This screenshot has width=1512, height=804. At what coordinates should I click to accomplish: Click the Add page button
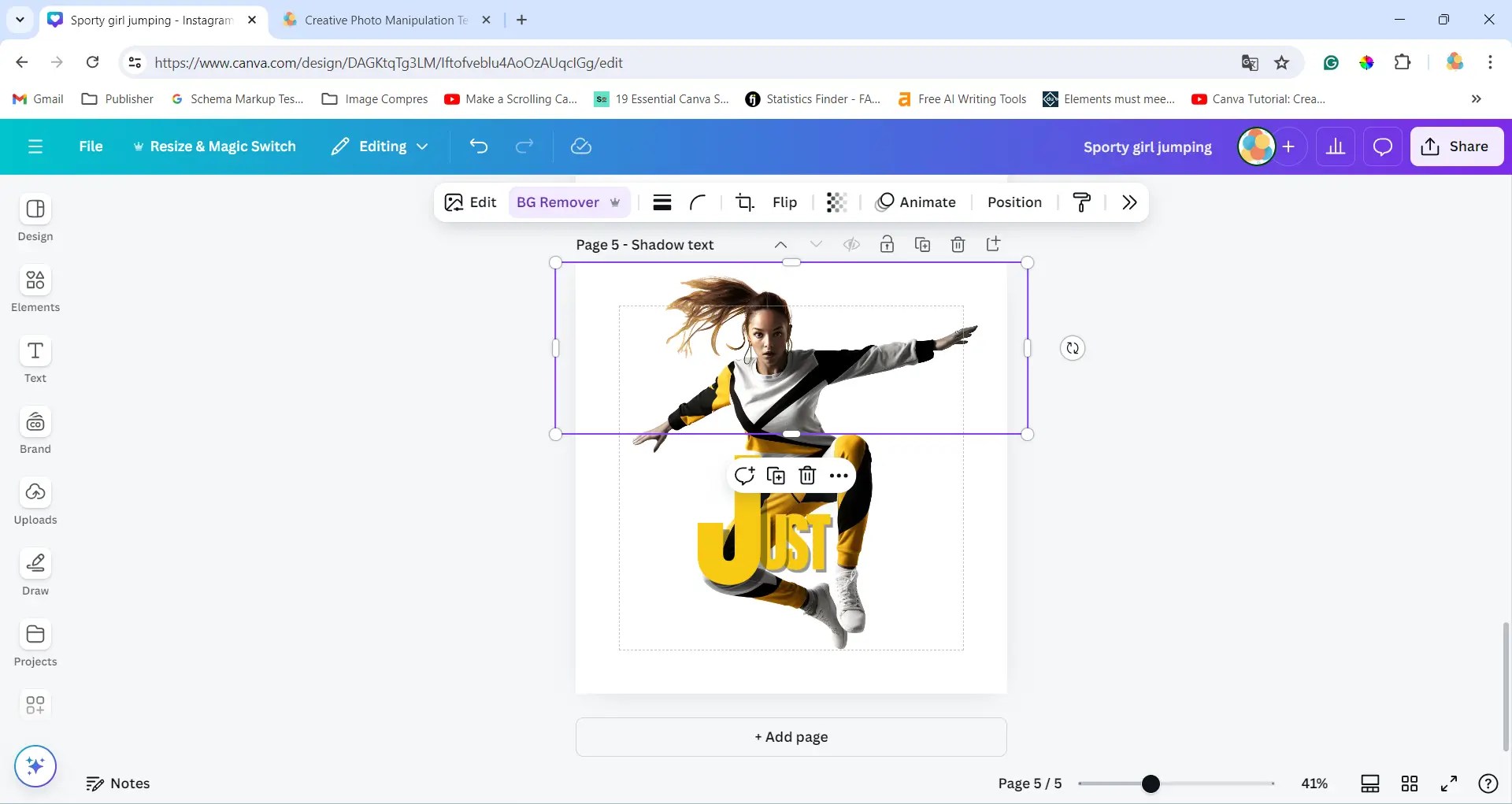point(791,737)
